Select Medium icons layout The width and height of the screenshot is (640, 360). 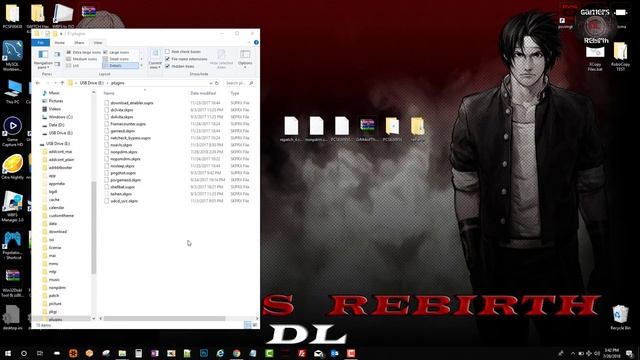pos(82,59)
